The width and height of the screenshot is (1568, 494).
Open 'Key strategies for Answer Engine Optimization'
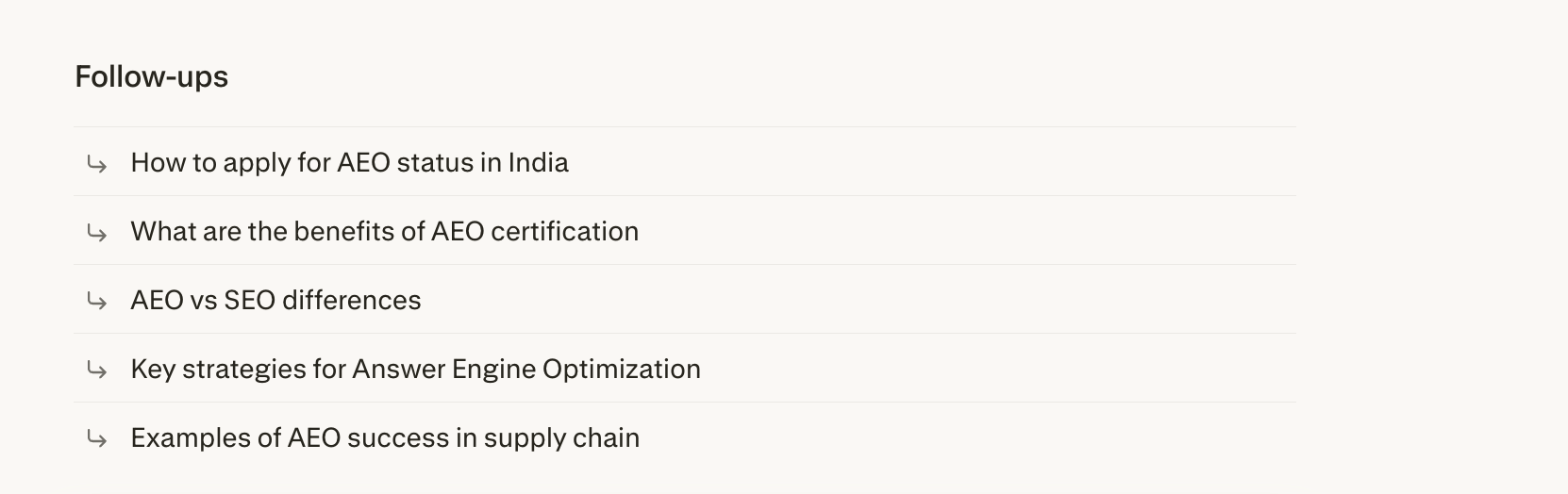[415, 369]
